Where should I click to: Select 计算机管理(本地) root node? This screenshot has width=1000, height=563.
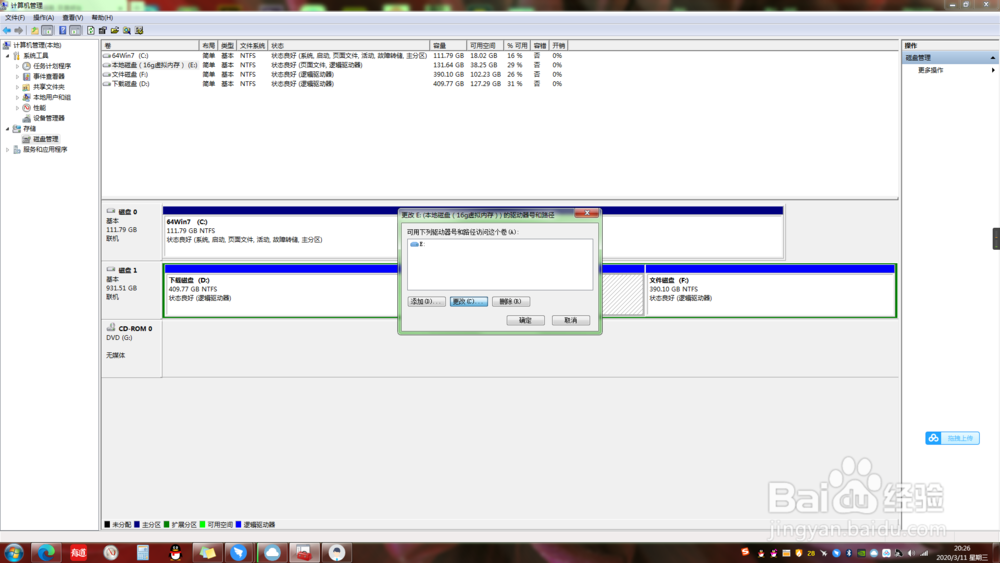pos(37,45)
